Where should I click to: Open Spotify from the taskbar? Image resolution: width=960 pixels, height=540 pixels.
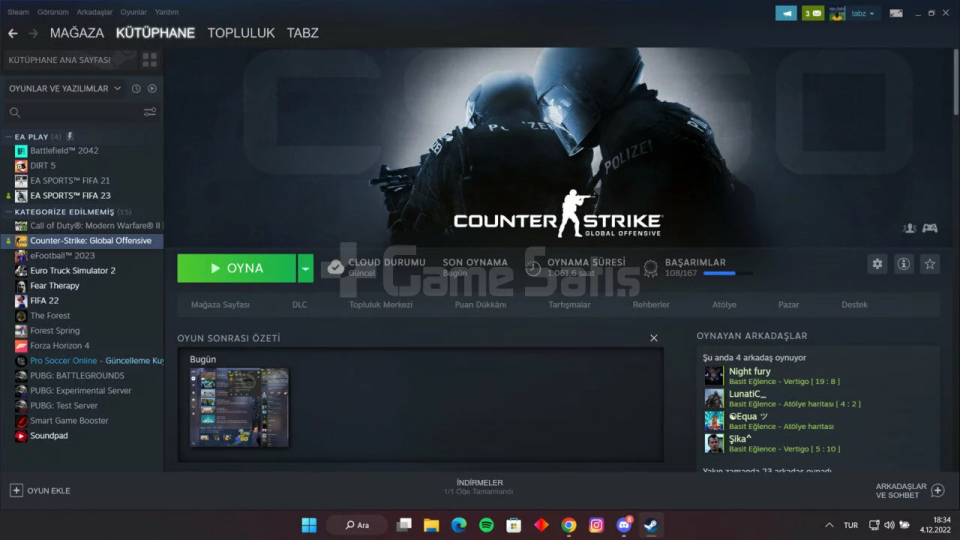[486, 525]
